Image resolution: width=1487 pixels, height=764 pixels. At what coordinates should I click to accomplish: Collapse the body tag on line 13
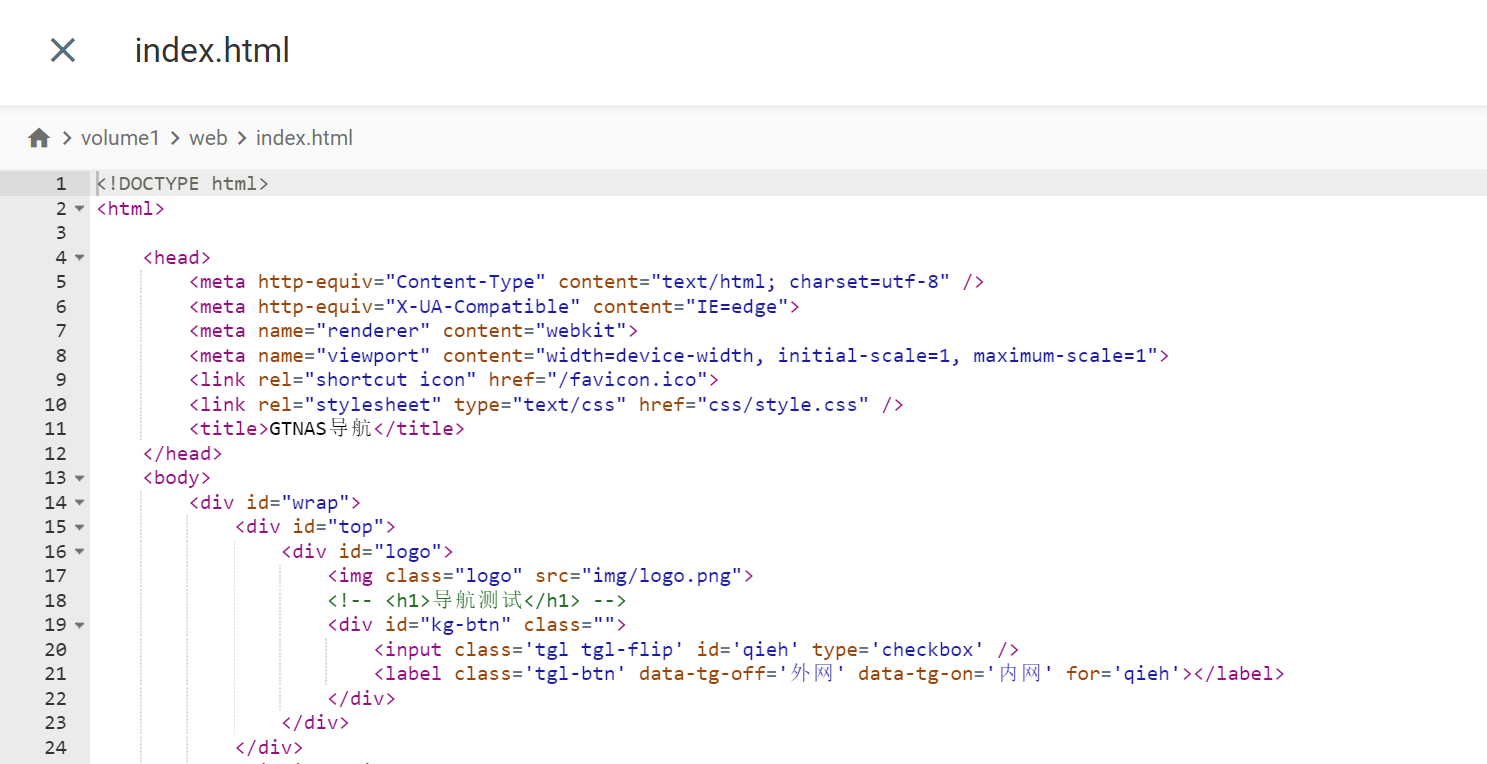[80, 478]
